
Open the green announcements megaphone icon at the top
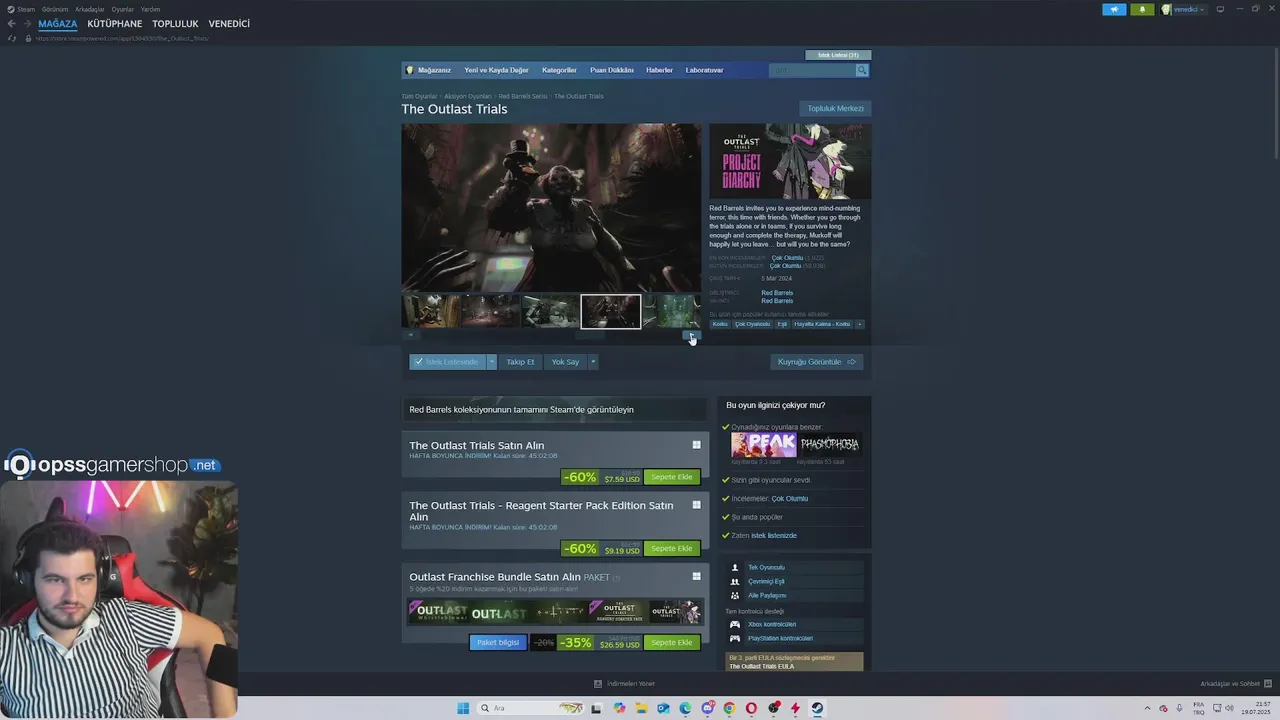click(1114, 9)
